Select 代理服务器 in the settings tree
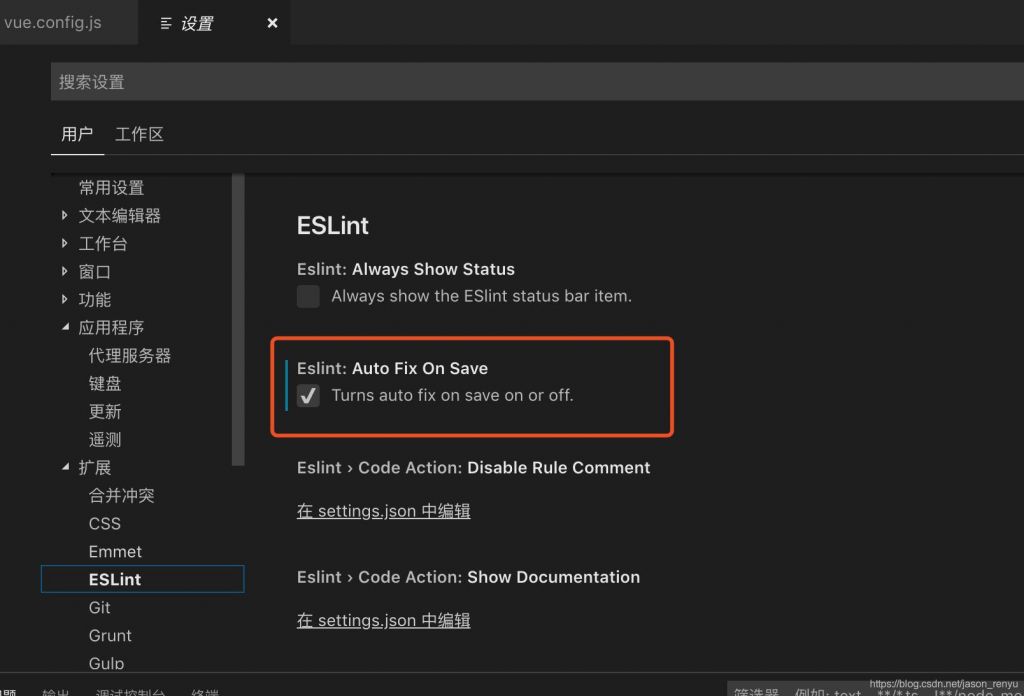This screenshot has width=1024, height=696. [x=129, y=356]
